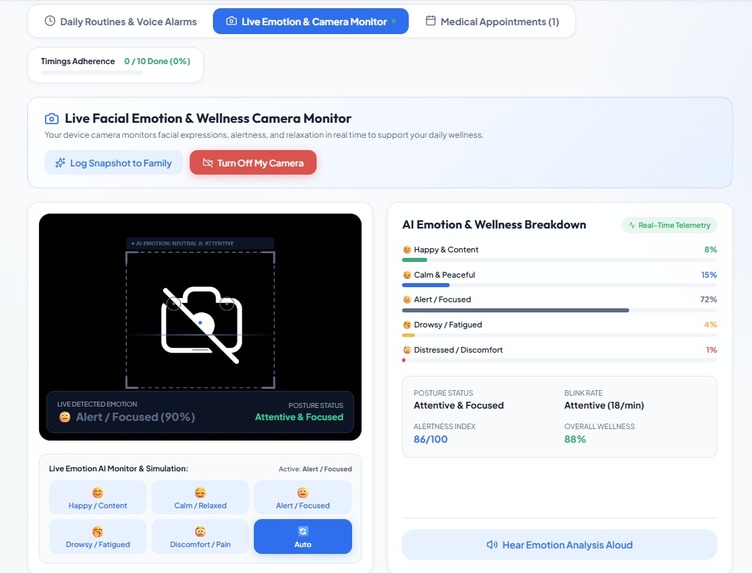
Task: Click Calm & Peaceful emoji in breakdown
Action: pos(407,275)
